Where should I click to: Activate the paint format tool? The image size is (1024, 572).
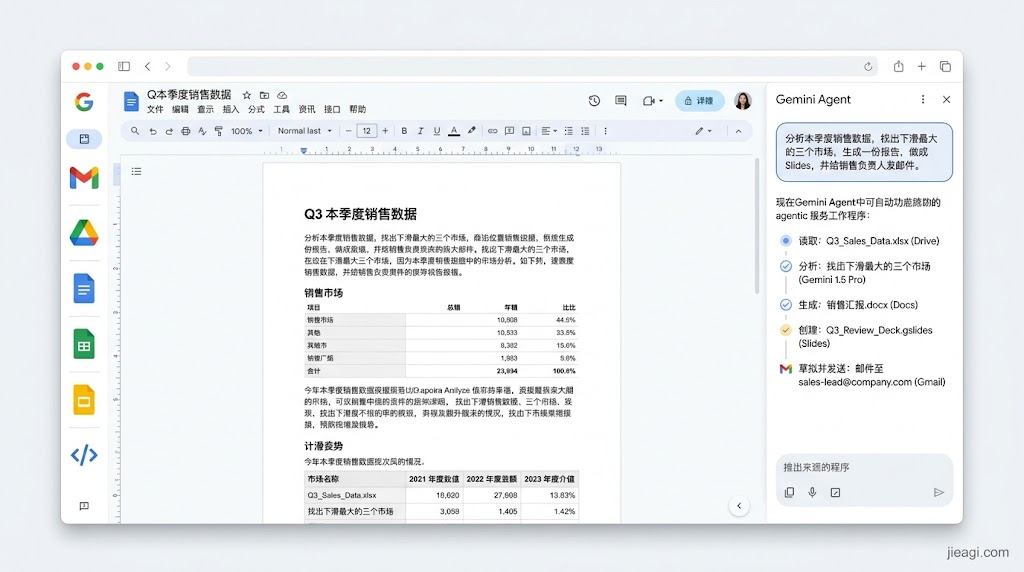(x=219, y=131)
